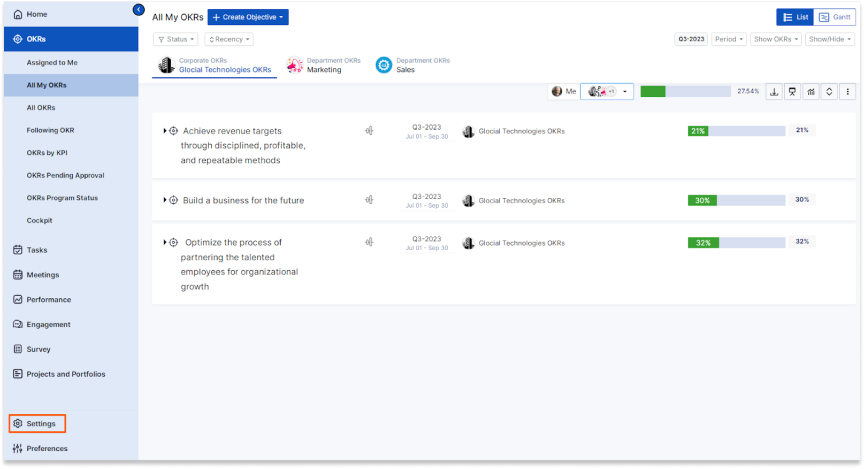Click the overall 27.54% progress bar

click(x=685, y=92)
